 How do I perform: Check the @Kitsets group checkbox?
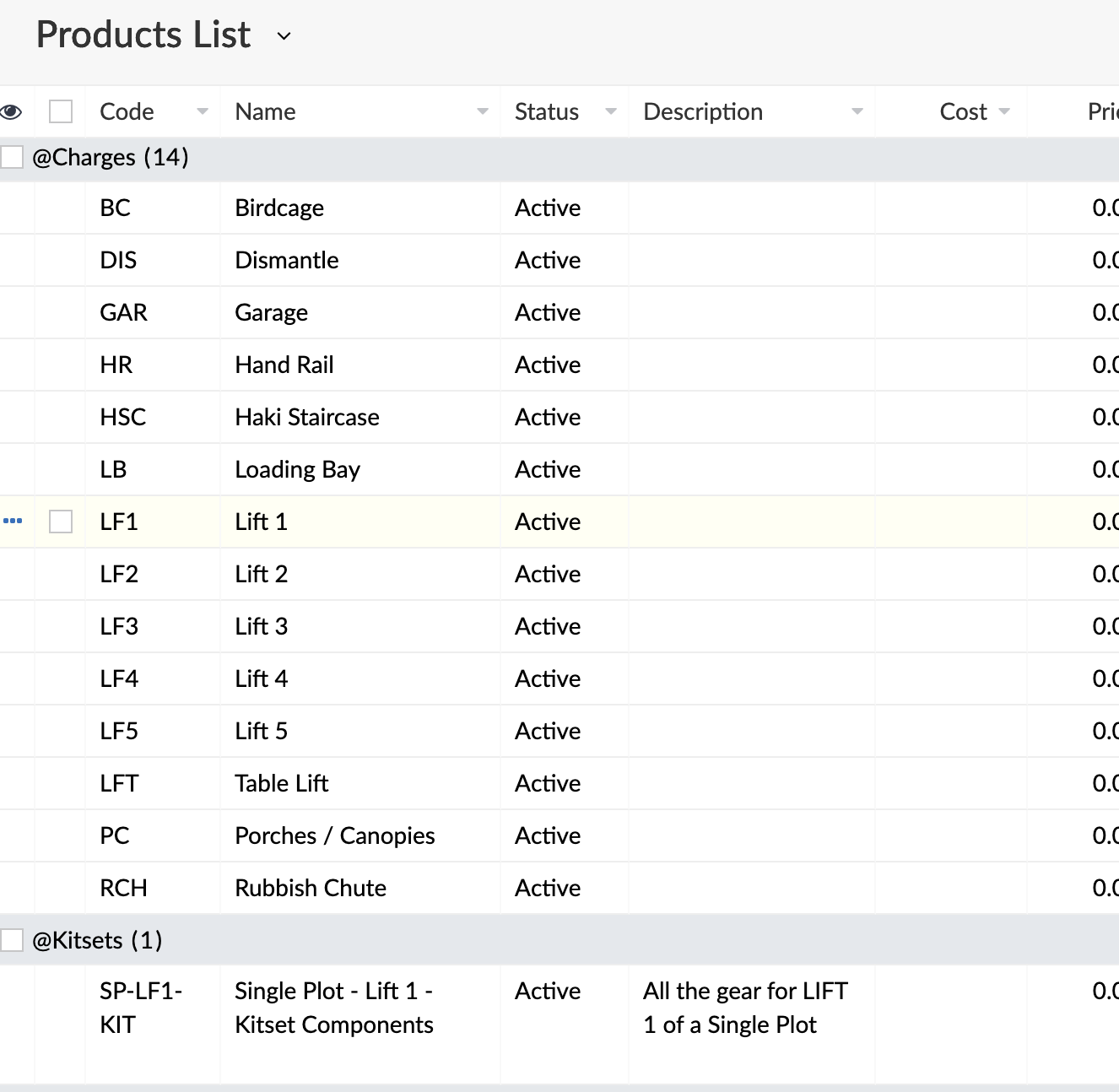(12, 940)
